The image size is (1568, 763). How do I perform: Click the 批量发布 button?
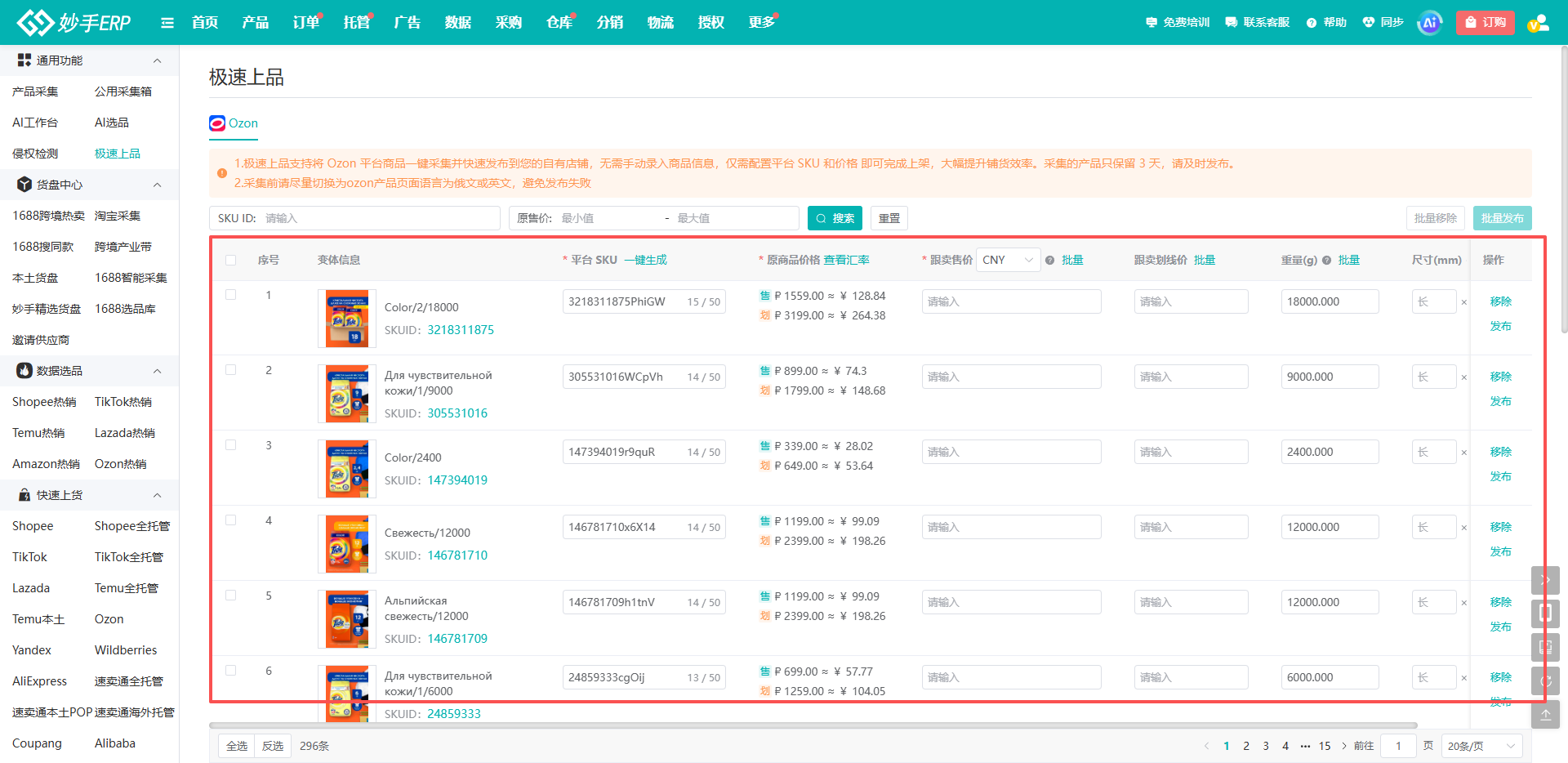[1503, 219]
